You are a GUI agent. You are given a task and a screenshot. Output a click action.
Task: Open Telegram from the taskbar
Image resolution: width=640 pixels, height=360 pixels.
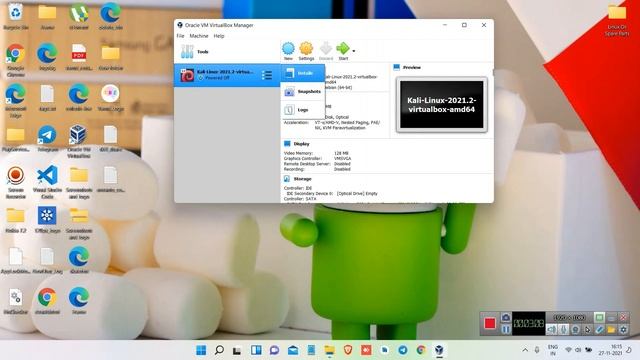click(x=402, y=350)
